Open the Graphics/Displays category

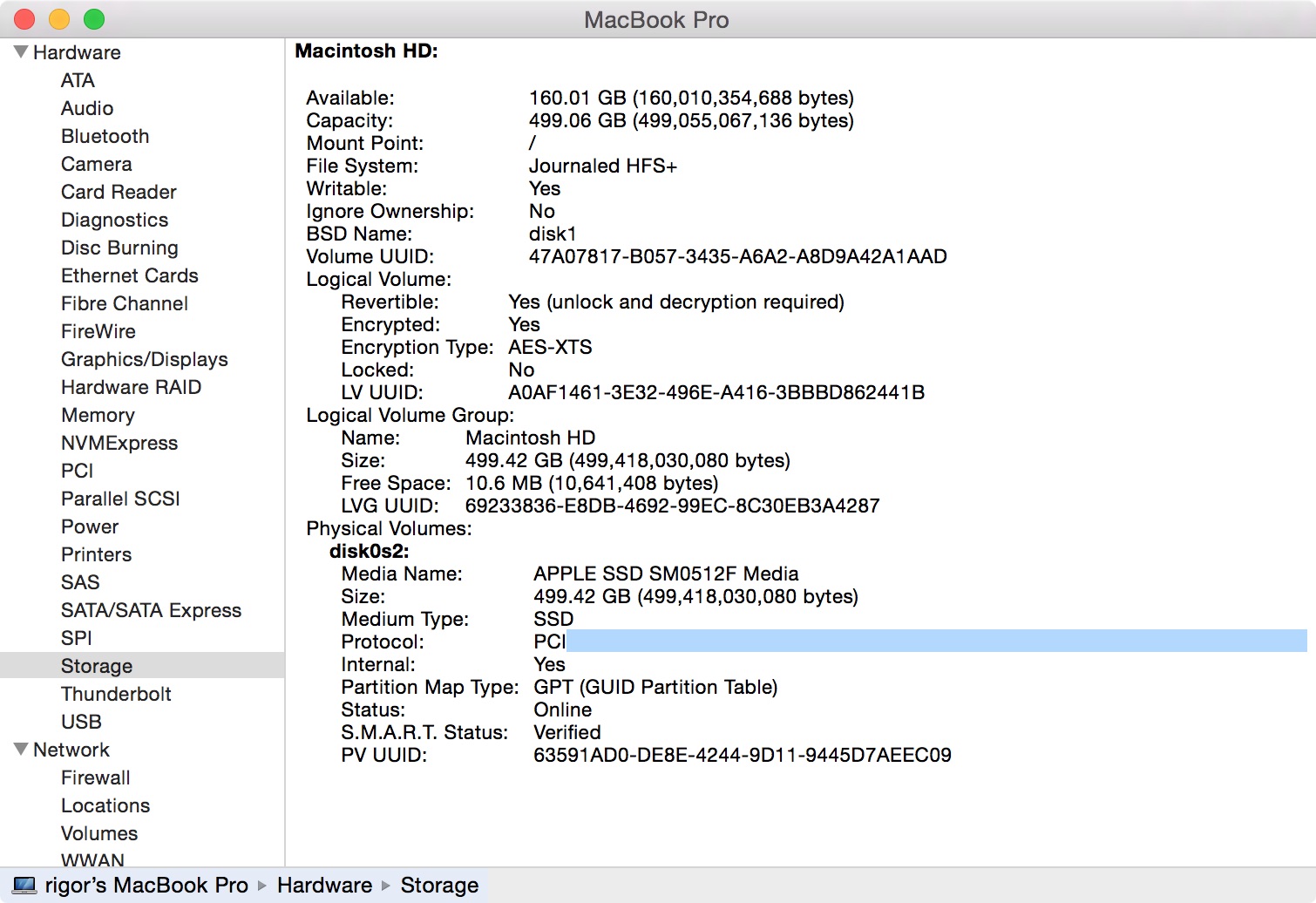pos(144,359)
